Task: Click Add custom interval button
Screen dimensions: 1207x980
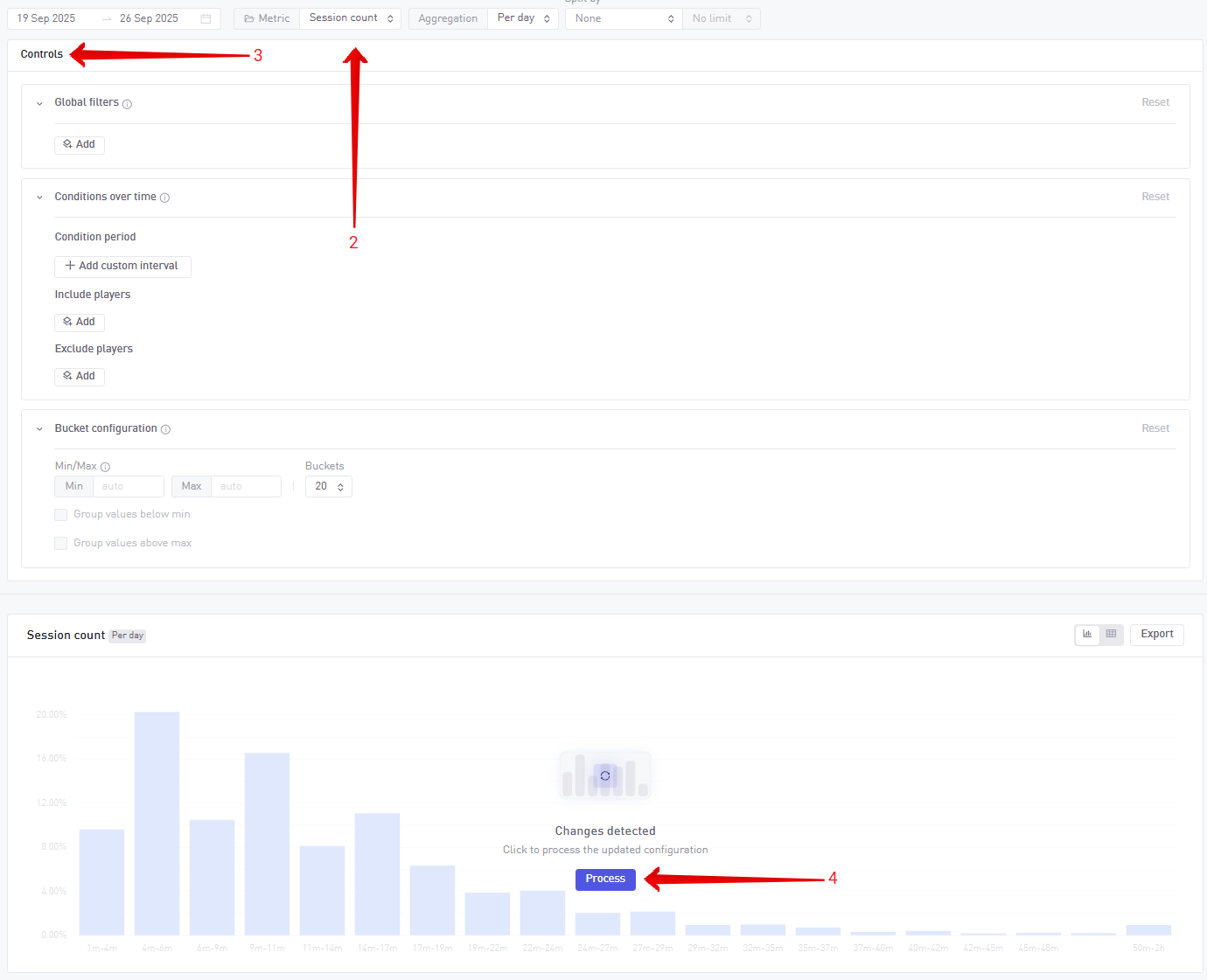Action: pyautogui.click(x=122, y=267)
